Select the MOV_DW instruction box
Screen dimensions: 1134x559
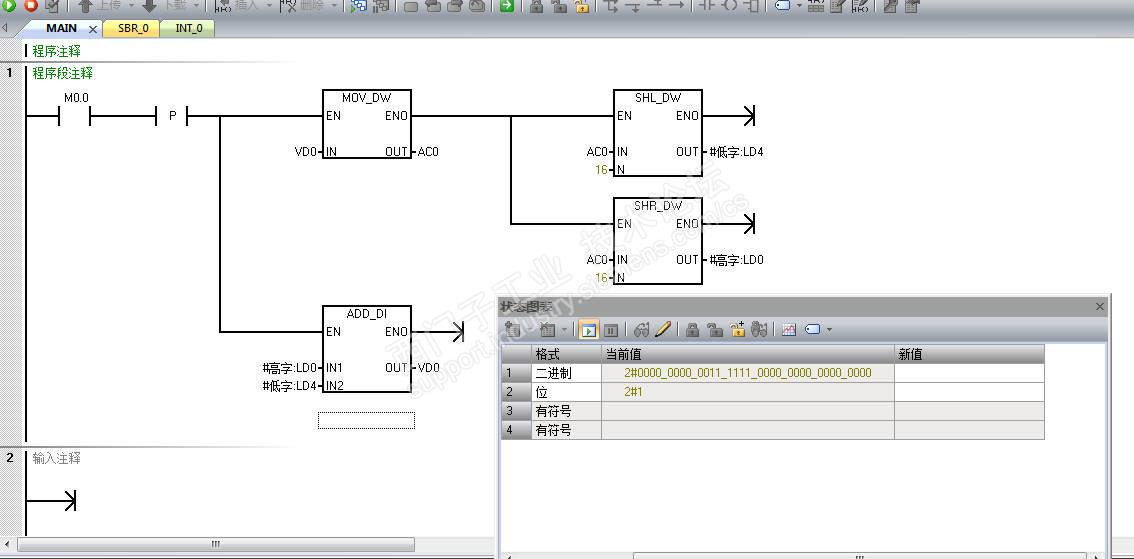(367, 124)
